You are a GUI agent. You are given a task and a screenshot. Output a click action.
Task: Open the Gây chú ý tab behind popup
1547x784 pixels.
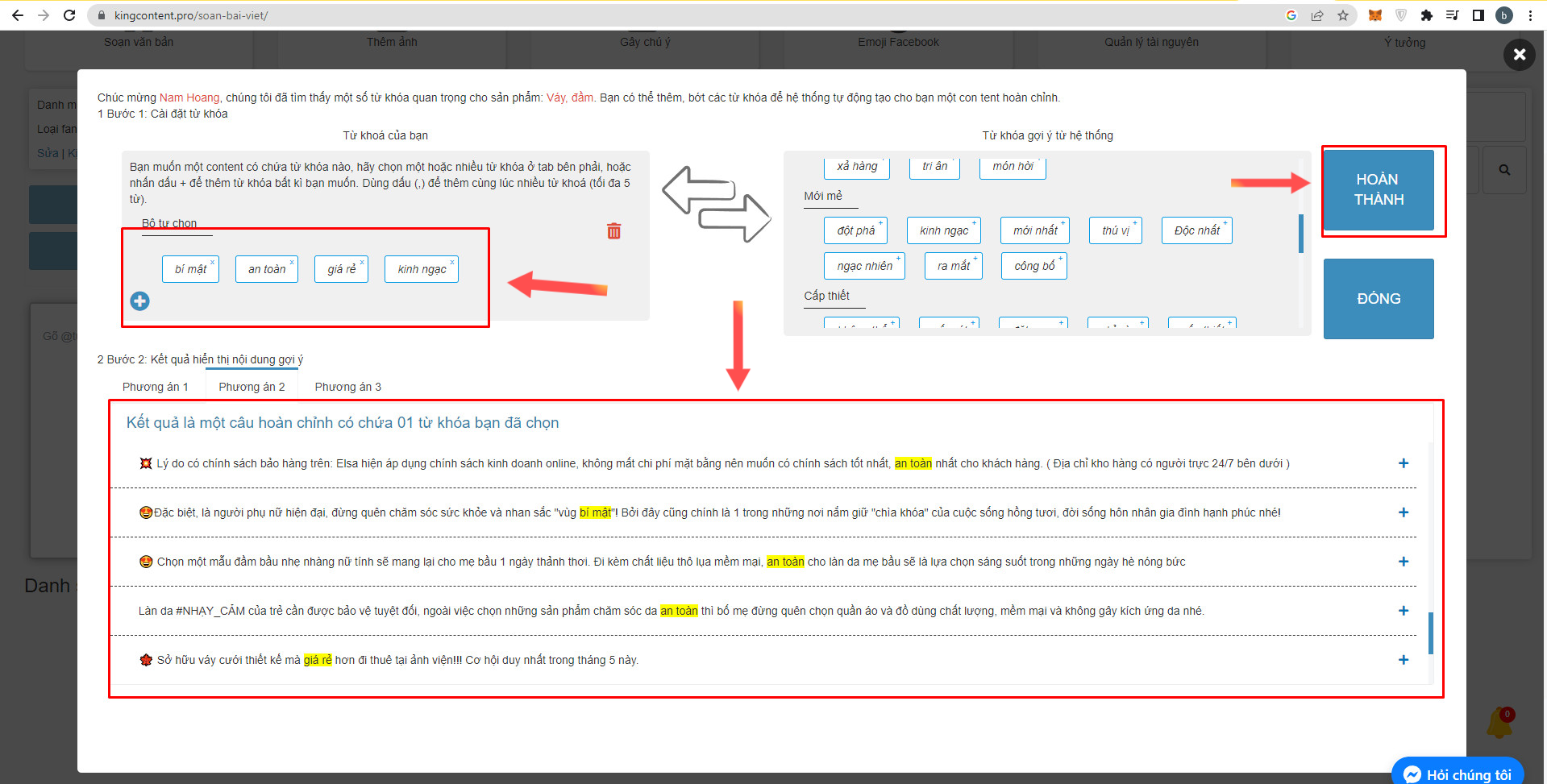645,42
